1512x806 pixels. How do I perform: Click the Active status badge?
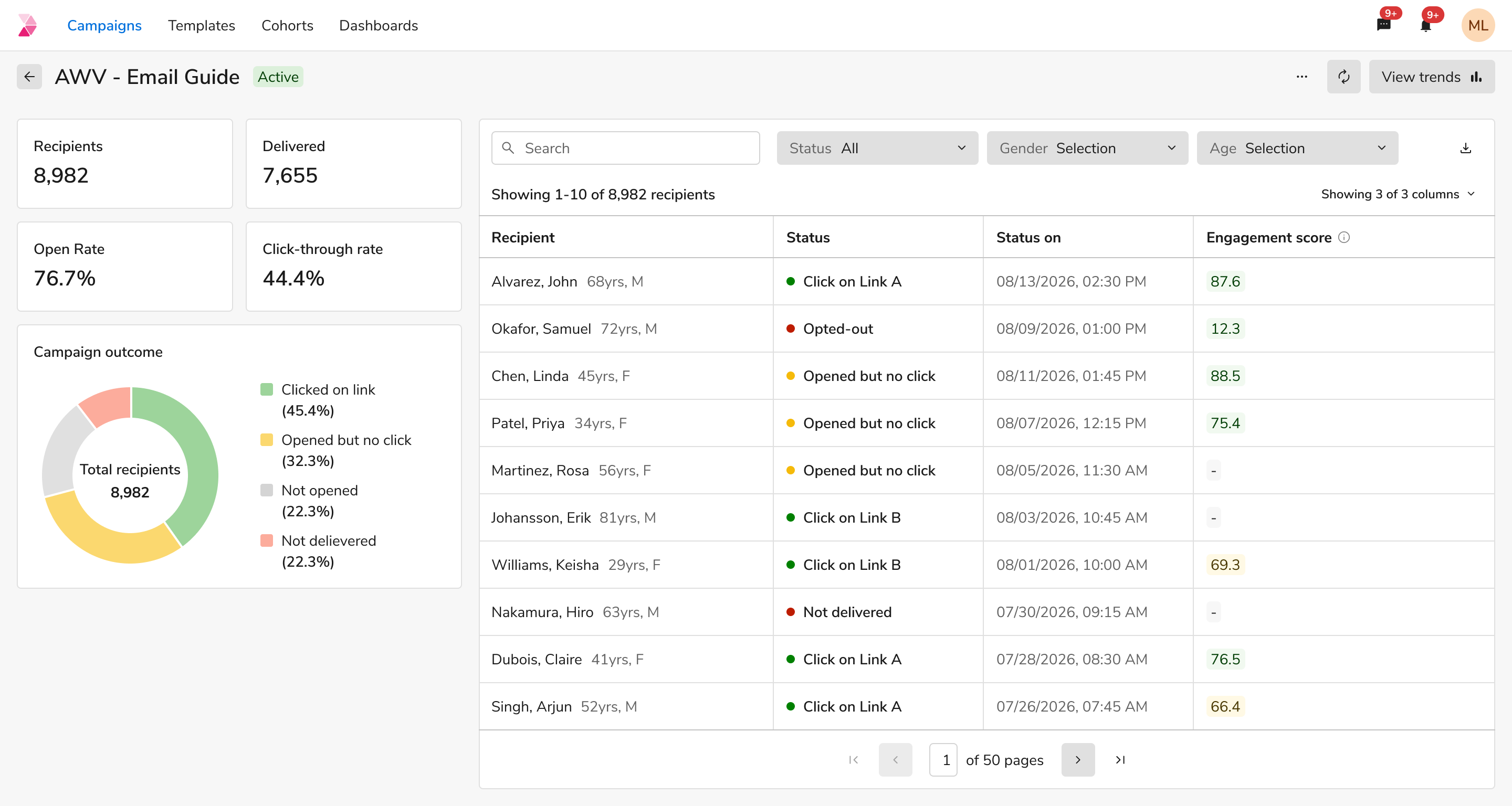tap(278, 77)
